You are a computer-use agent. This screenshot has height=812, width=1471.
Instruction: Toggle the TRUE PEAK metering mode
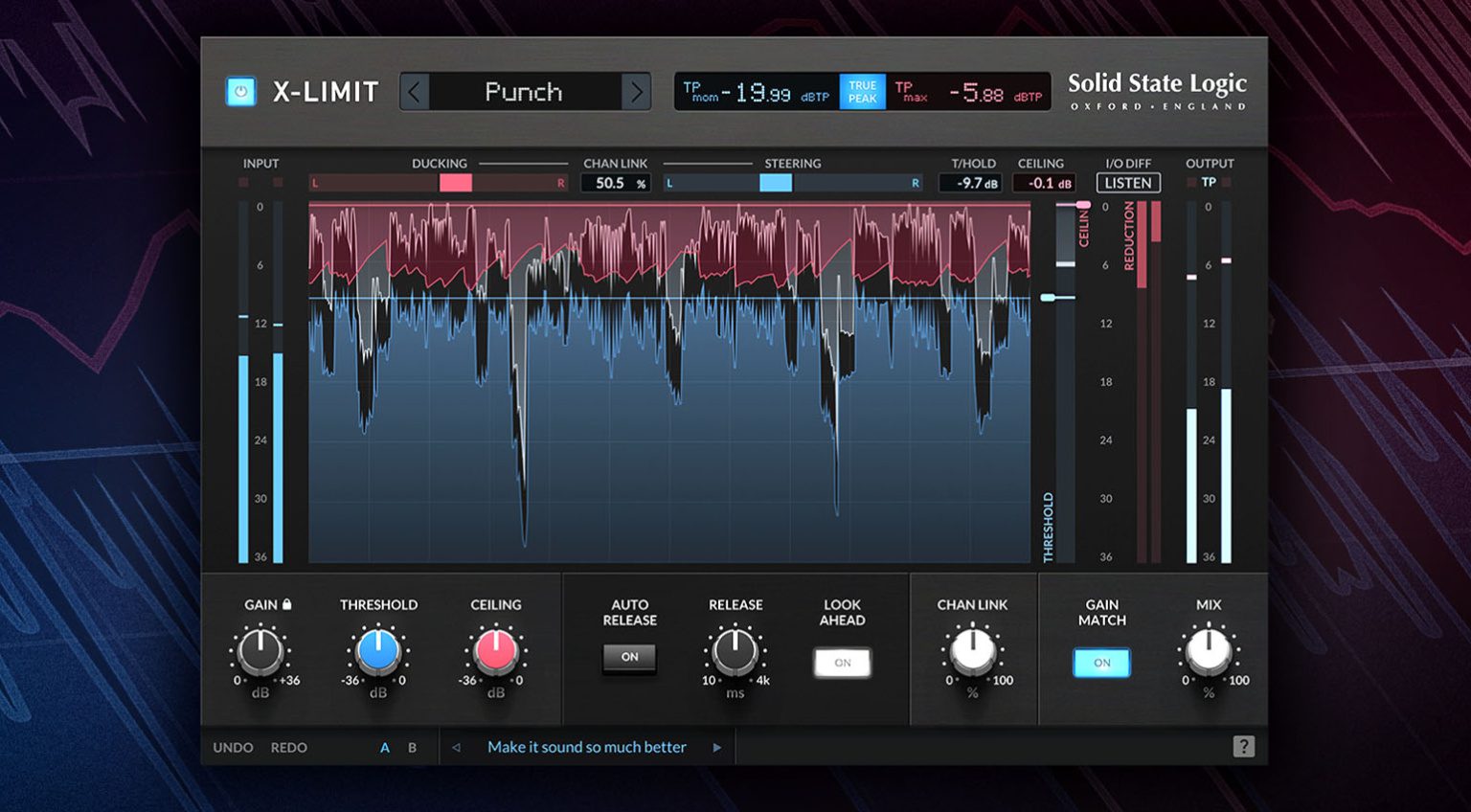(861, 91)
